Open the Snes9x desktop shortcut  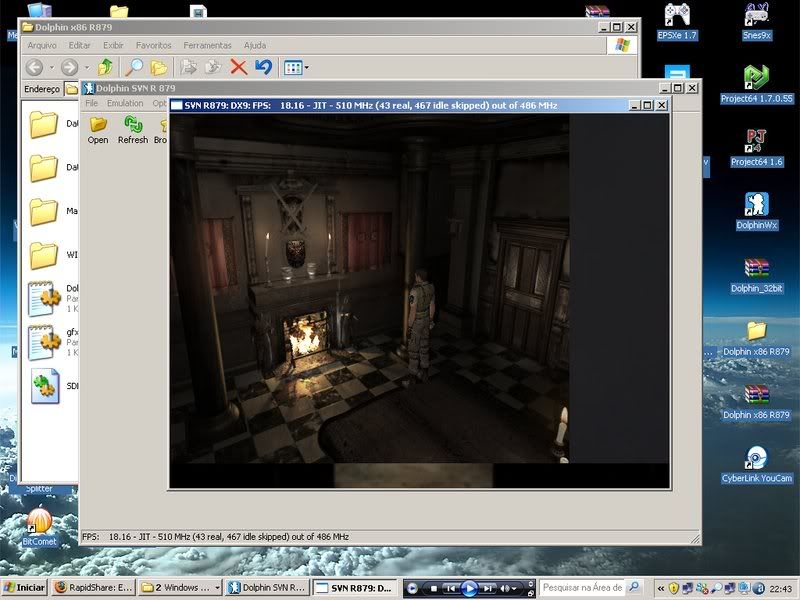click(757, 21)
